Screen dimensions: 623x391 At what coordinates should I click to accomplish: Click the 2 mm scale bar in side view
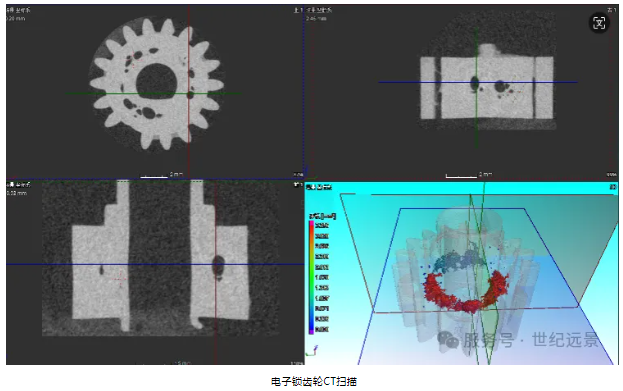461,176
